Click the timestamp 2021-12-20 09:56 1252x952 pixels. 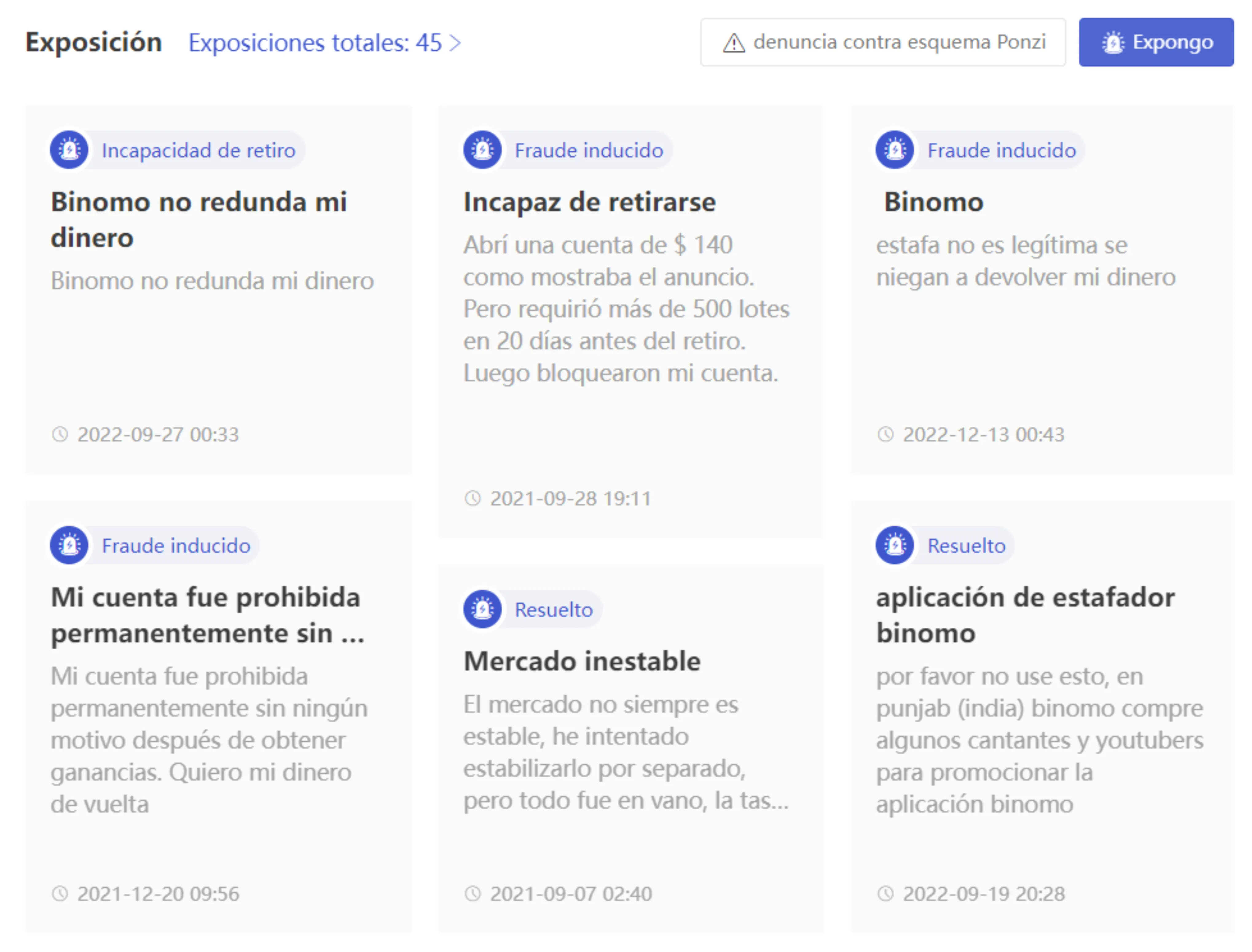tap(158, 894)
